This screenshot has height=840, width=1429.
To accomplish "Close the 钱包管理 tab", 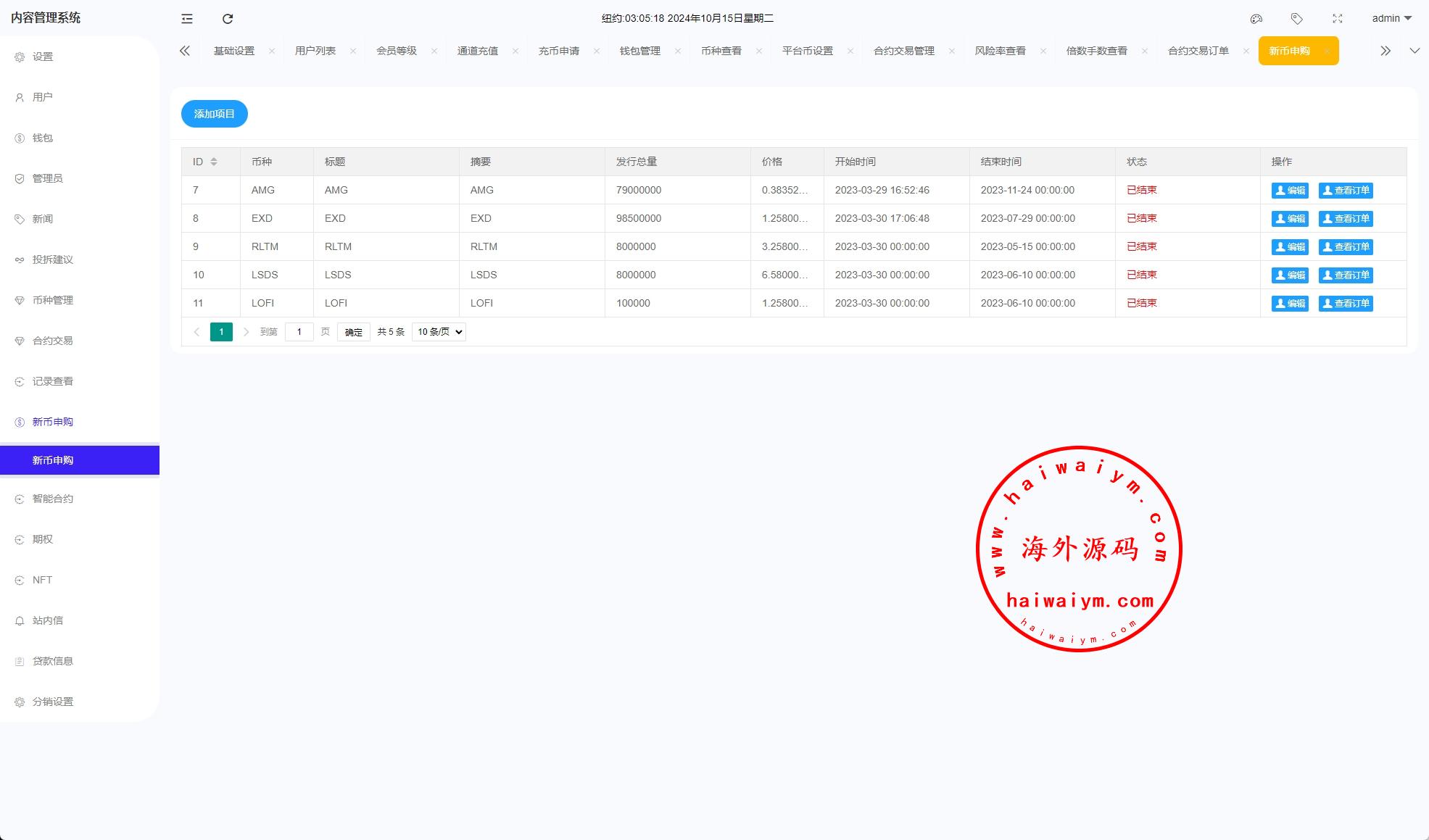I will [678, 51].
